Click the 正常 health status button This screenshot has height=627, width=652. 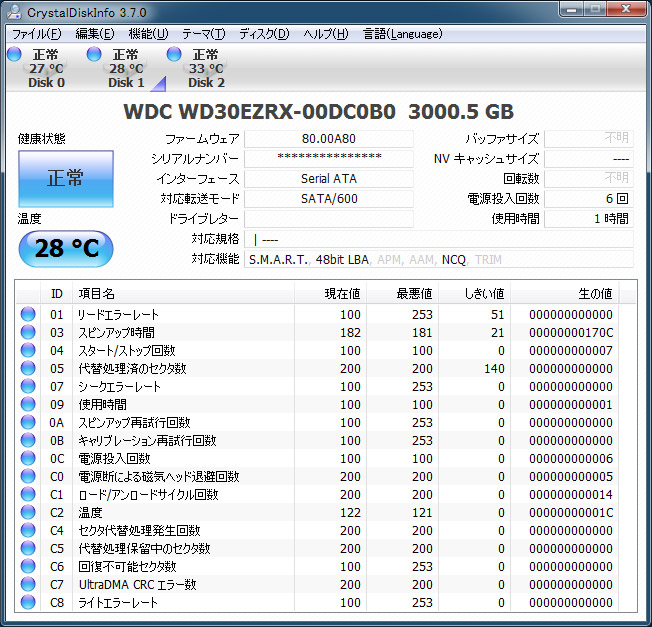tap(66, 179)
